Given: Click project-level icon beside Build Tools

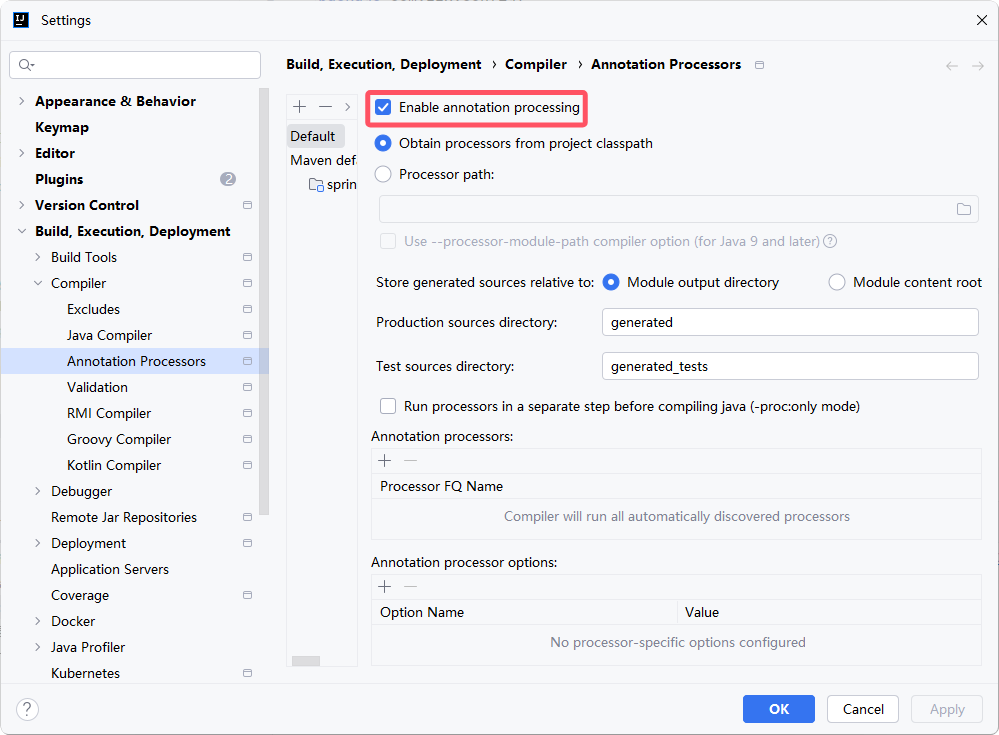Looking at the screenshot, I should tap(247, 257).
